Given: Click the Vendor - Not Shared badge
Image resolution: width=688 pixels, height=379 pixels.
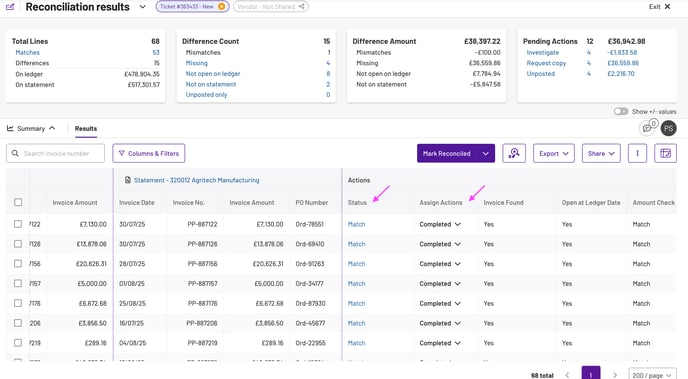Looking at the screenshot, I should 270,7.
